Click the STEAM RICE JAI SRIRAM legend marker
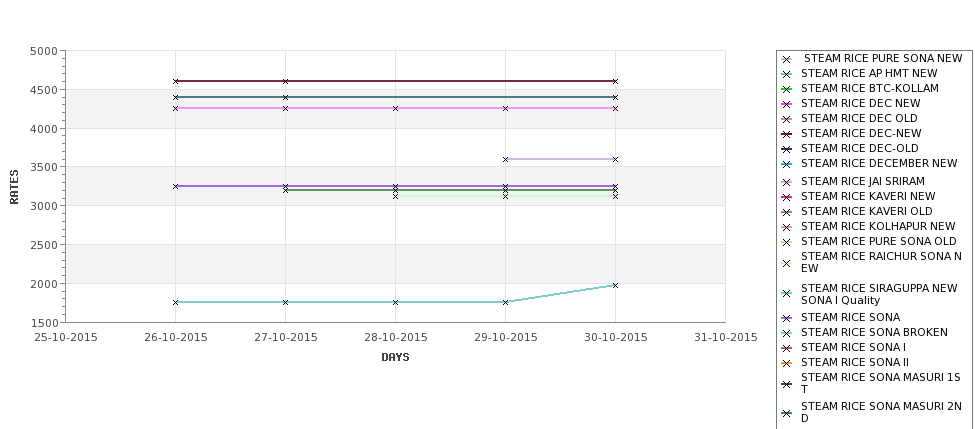 pyautogui.click(x=787, y=182)
